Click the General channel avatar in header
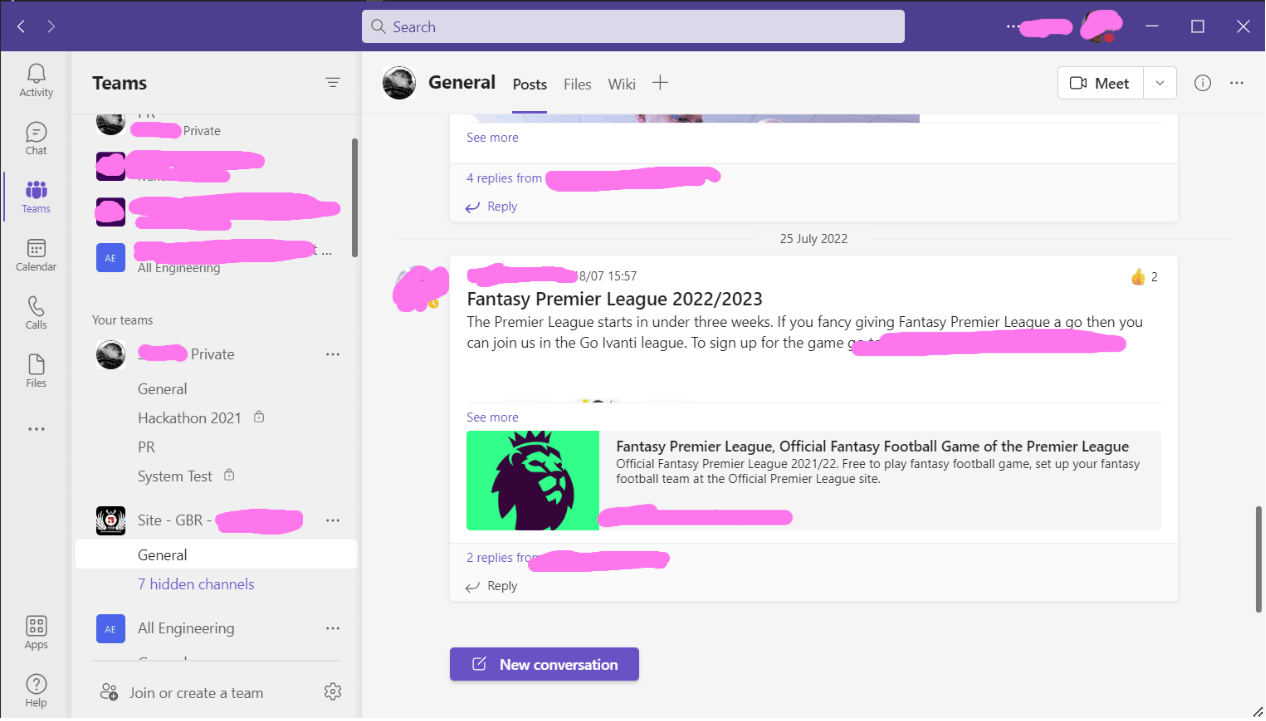 point(399,83)
